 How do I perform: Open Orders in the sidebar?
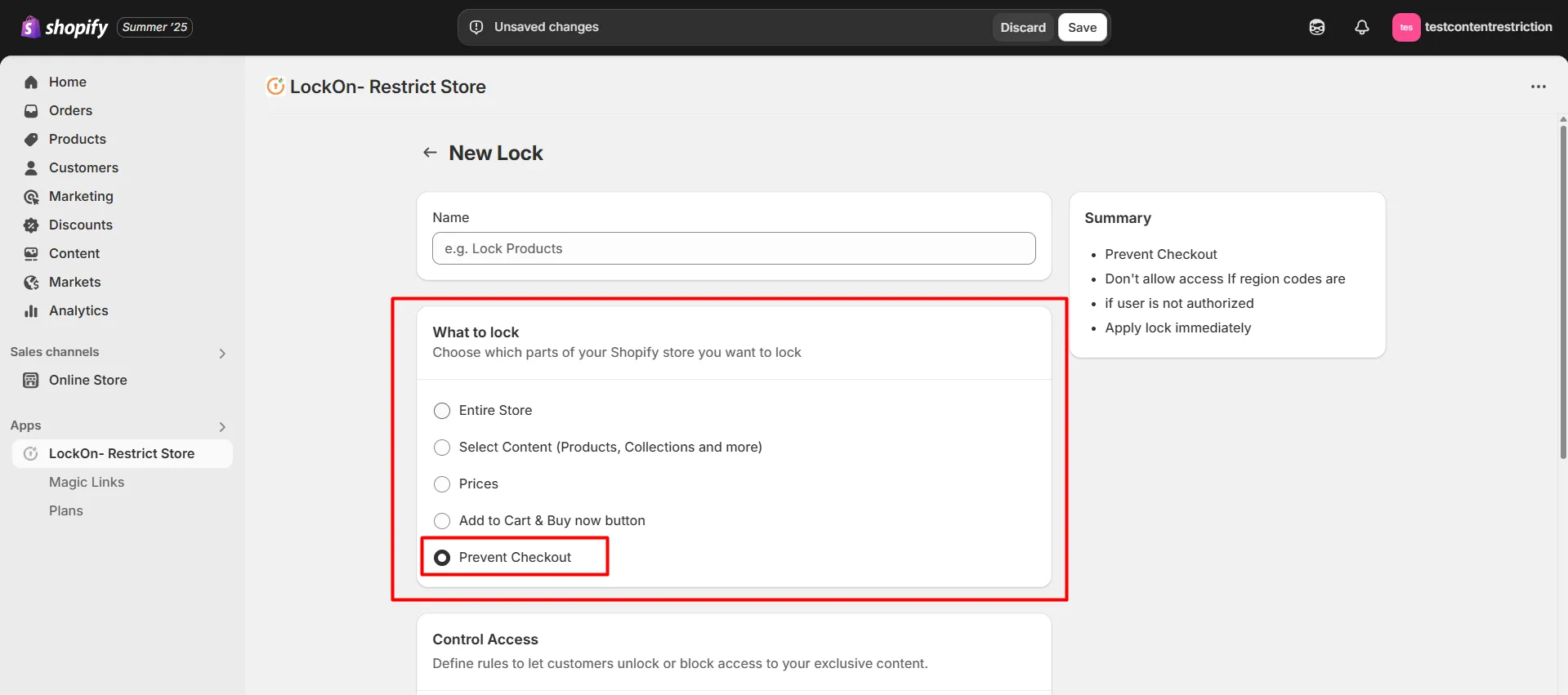[123, 110]
